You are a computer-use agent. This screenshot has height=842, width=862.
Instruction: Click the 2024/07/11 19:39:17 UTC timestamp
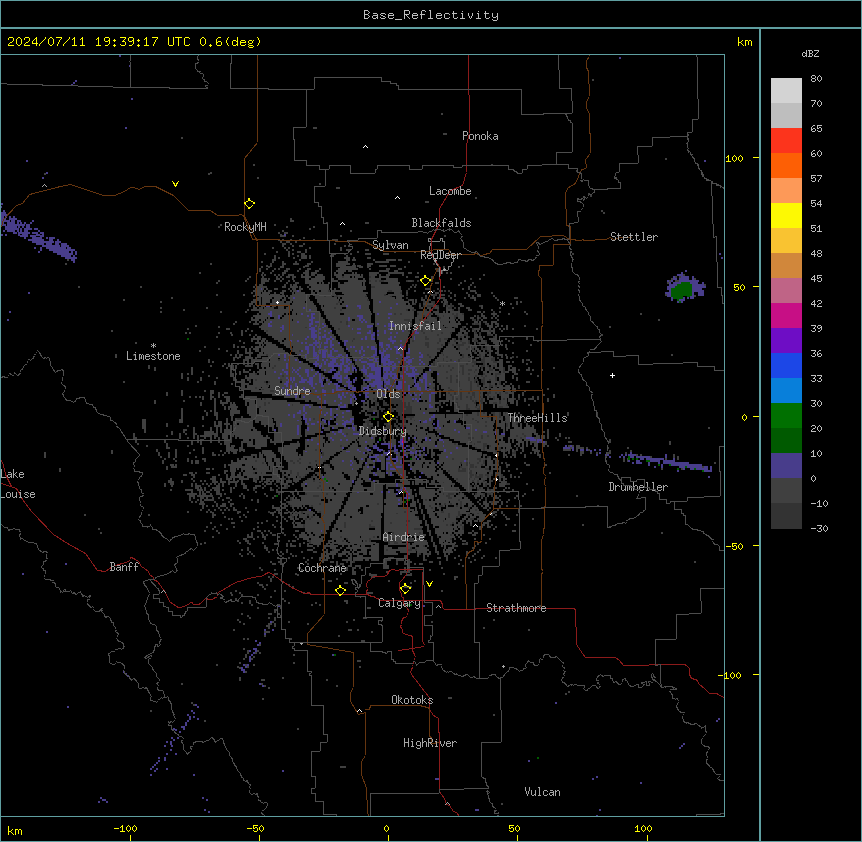99,42
